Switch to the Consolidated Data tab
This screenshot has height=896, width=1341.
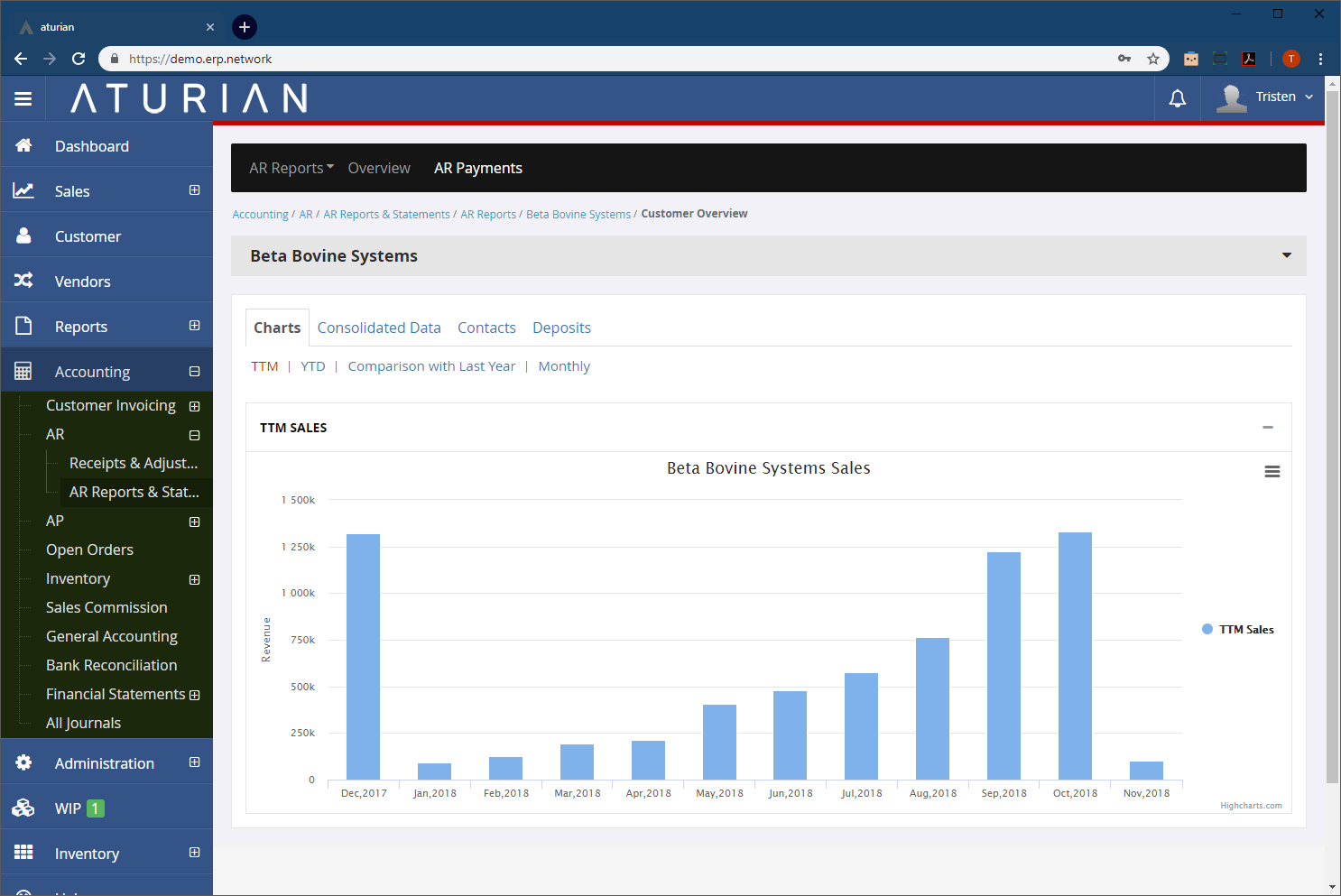point(379,328)
